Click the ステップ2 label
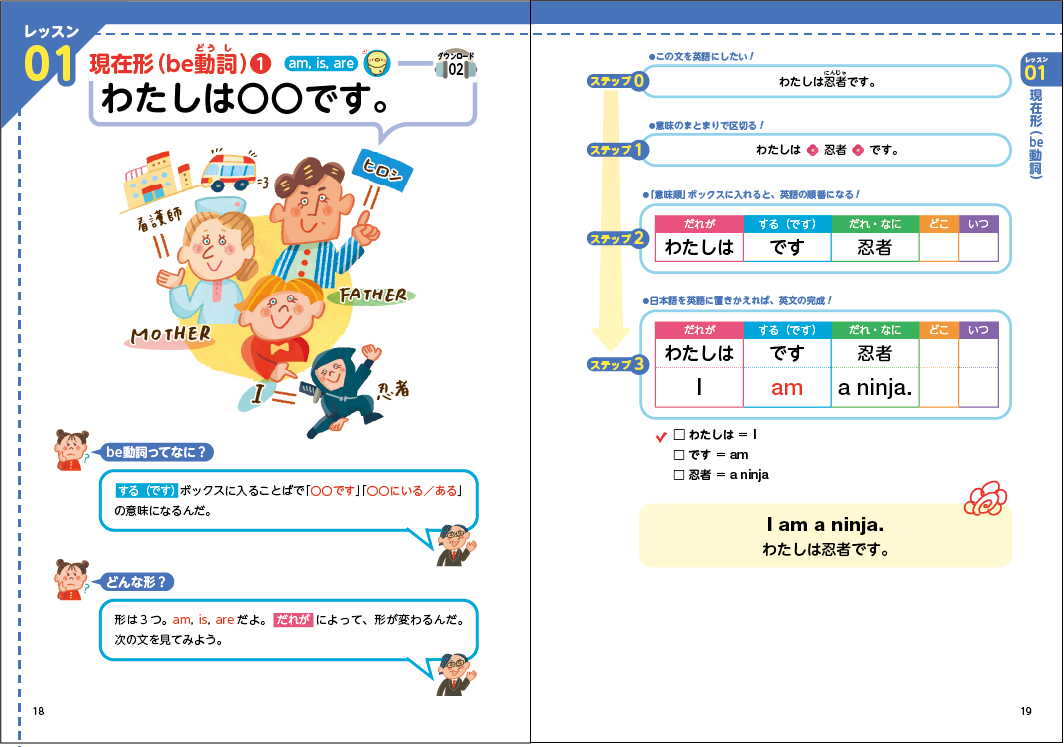 coord(618,239)
